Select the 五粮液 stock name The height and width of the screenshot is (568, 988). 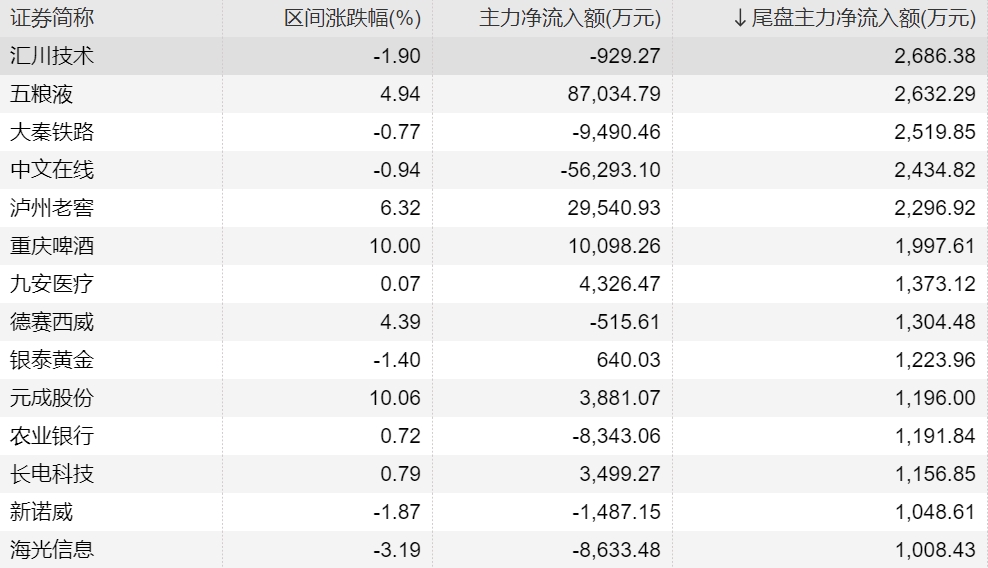42,95
